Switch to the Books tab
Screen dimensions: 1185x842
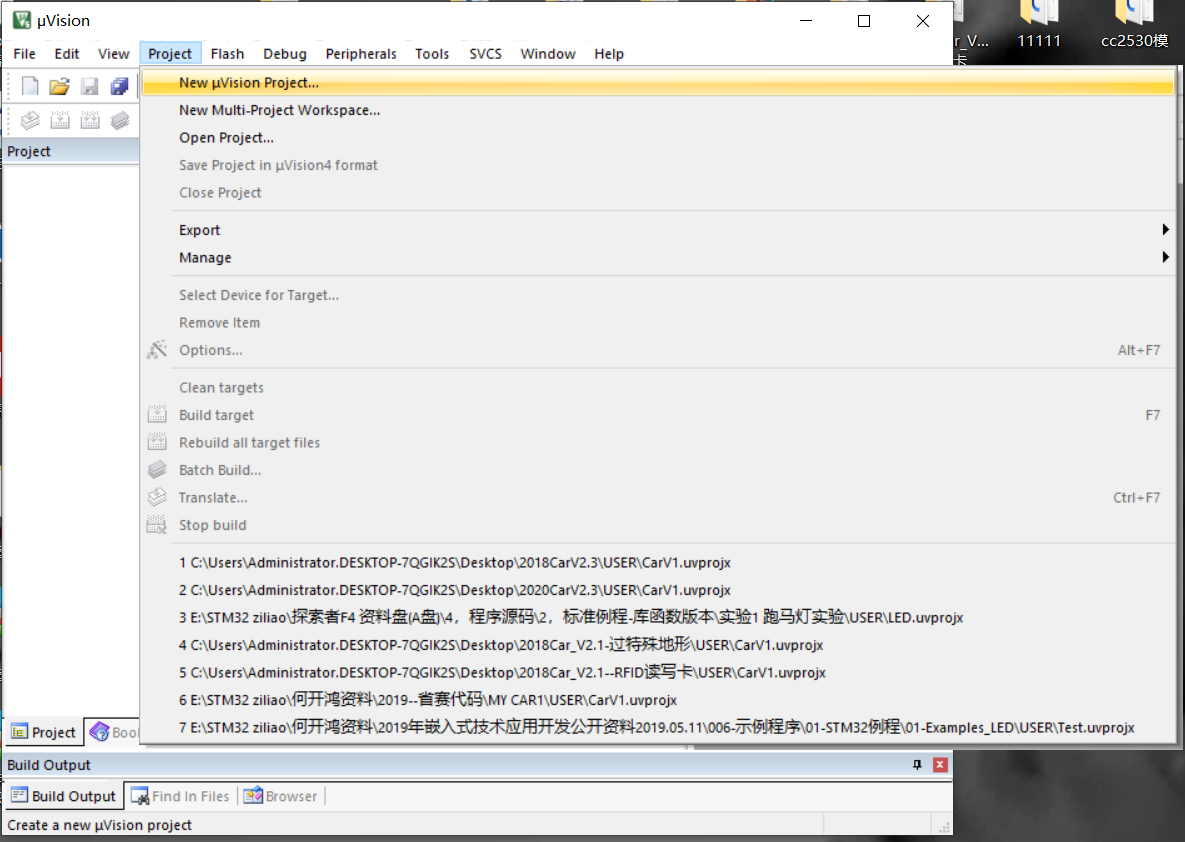click(x=113, y=732)
